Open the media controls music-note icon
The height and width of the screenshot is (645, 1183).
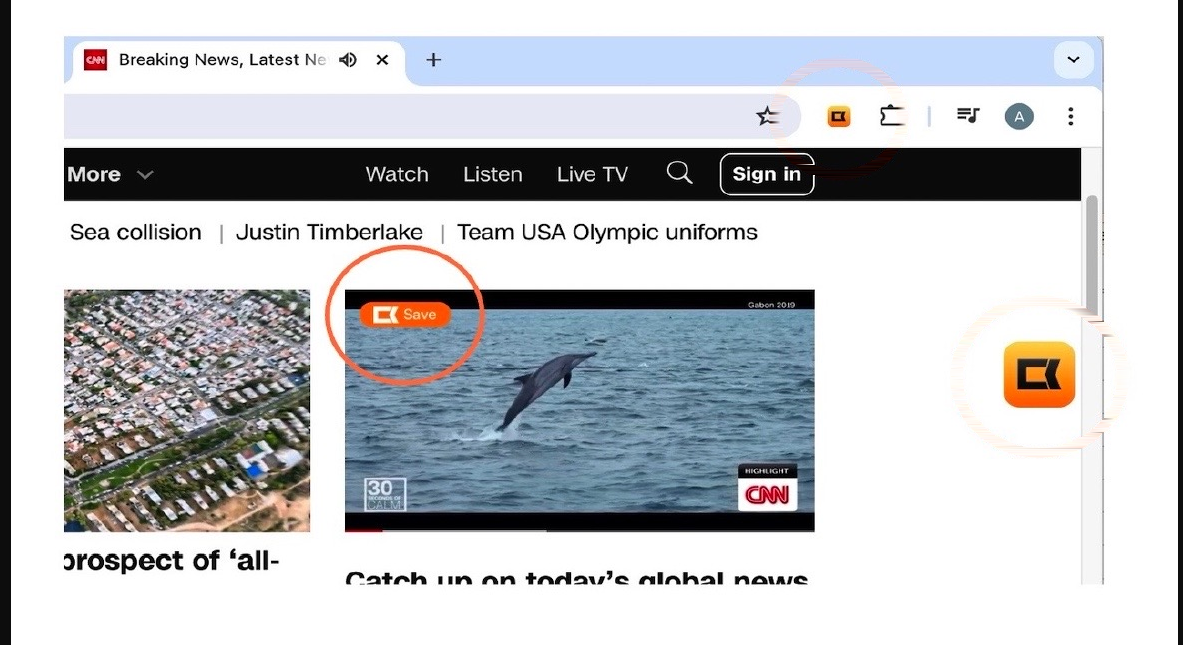click(x=968, y=115)
